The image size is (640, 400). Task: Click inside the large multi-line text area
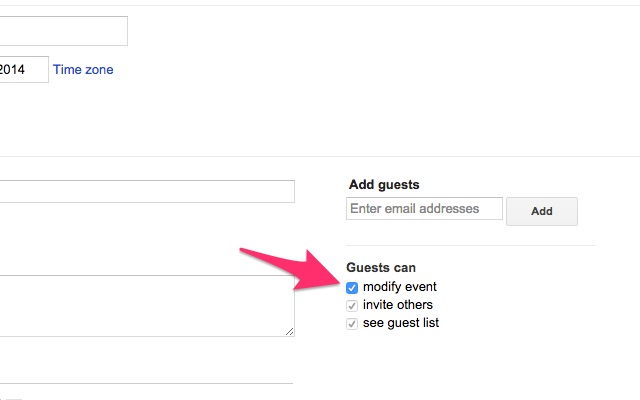[x=146, y=305]
